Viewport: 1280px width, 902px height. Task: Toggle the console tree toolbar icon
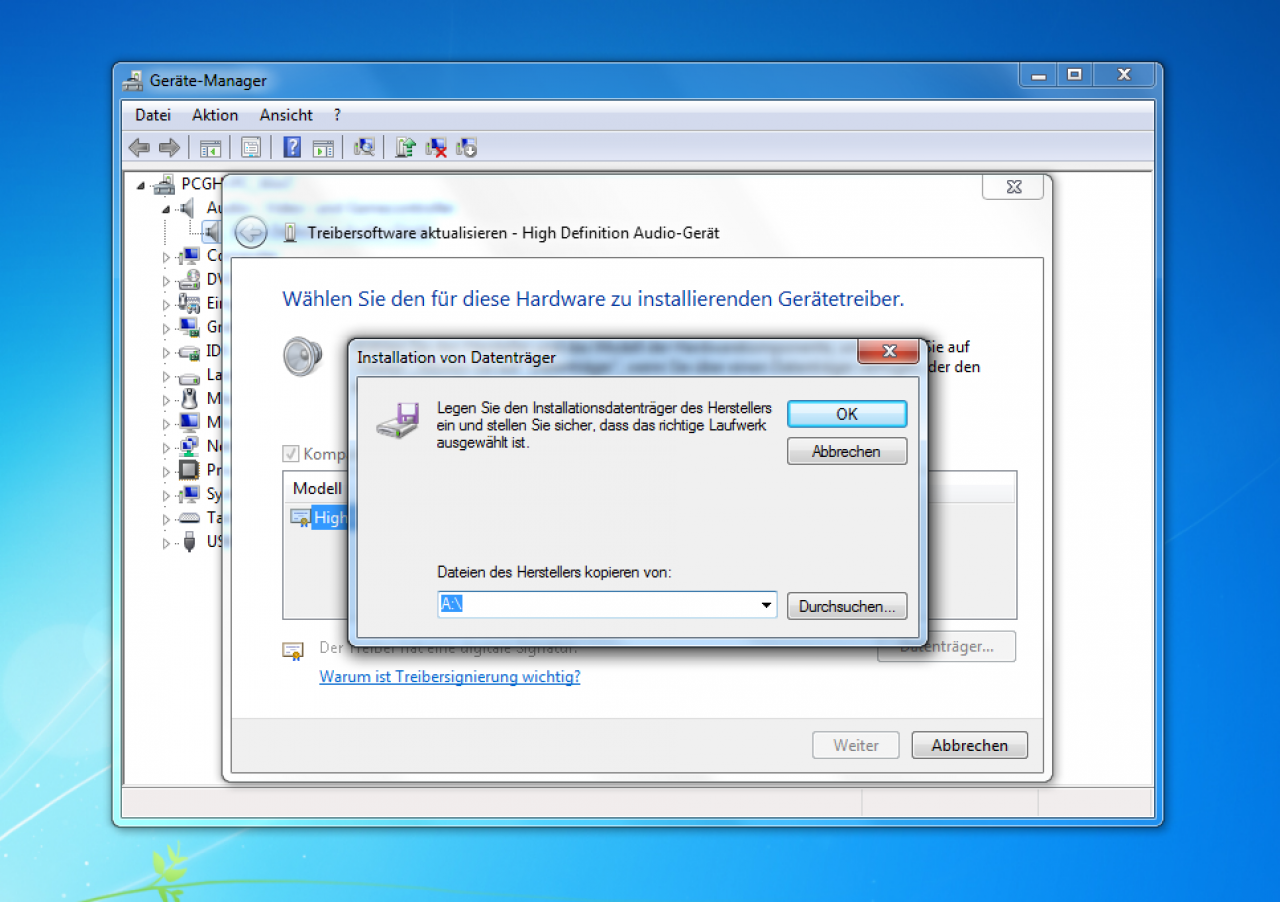point(210,148)
